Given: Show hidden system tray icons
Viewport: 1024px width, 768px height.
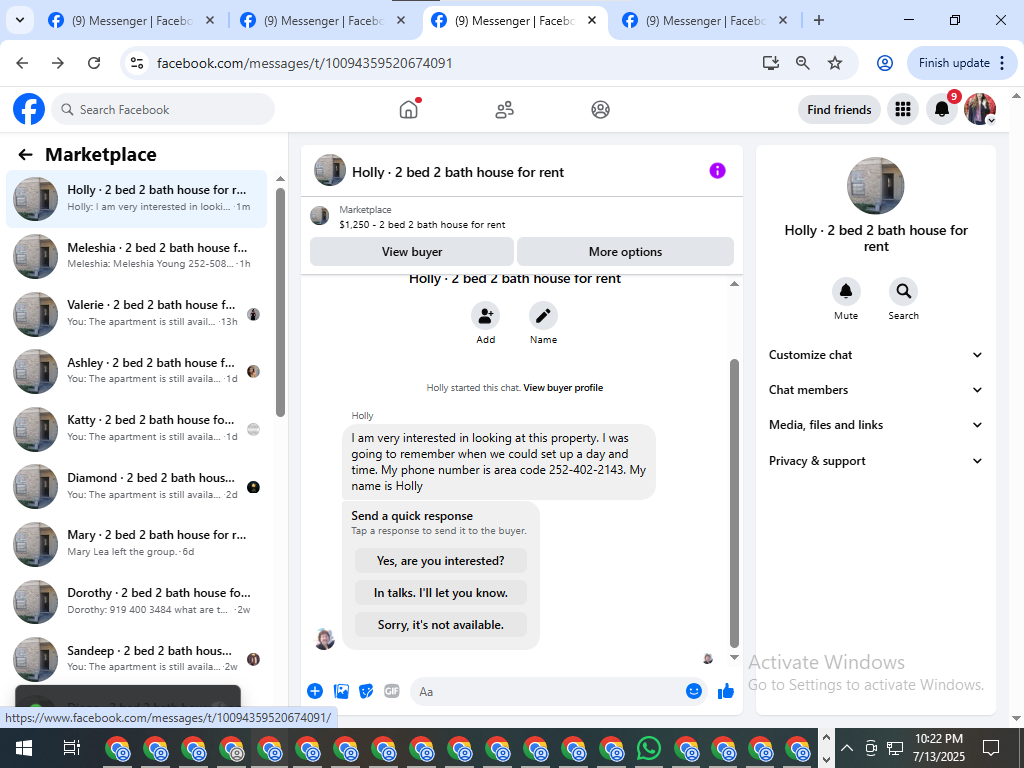Looking at the screenshot, I should [846, 748].
